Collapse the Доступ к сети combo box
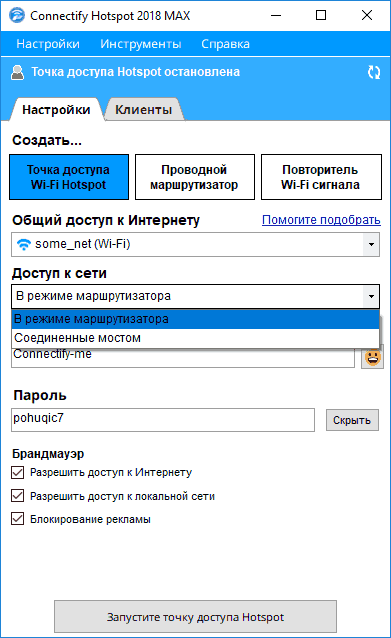The image size is (391, 638). tap(195, 296)
